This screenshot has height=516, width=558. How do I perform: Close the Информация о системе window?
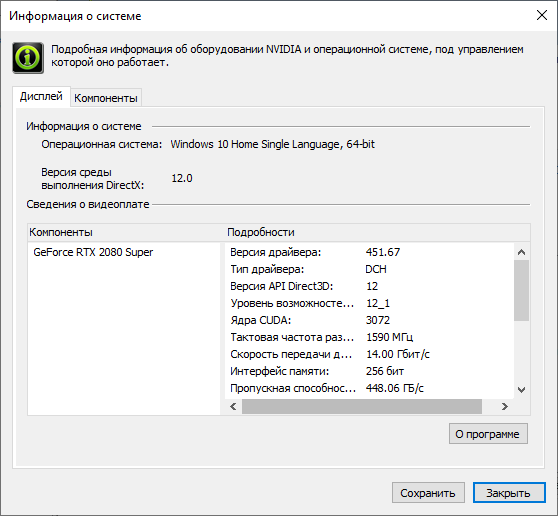coord(542,15)
